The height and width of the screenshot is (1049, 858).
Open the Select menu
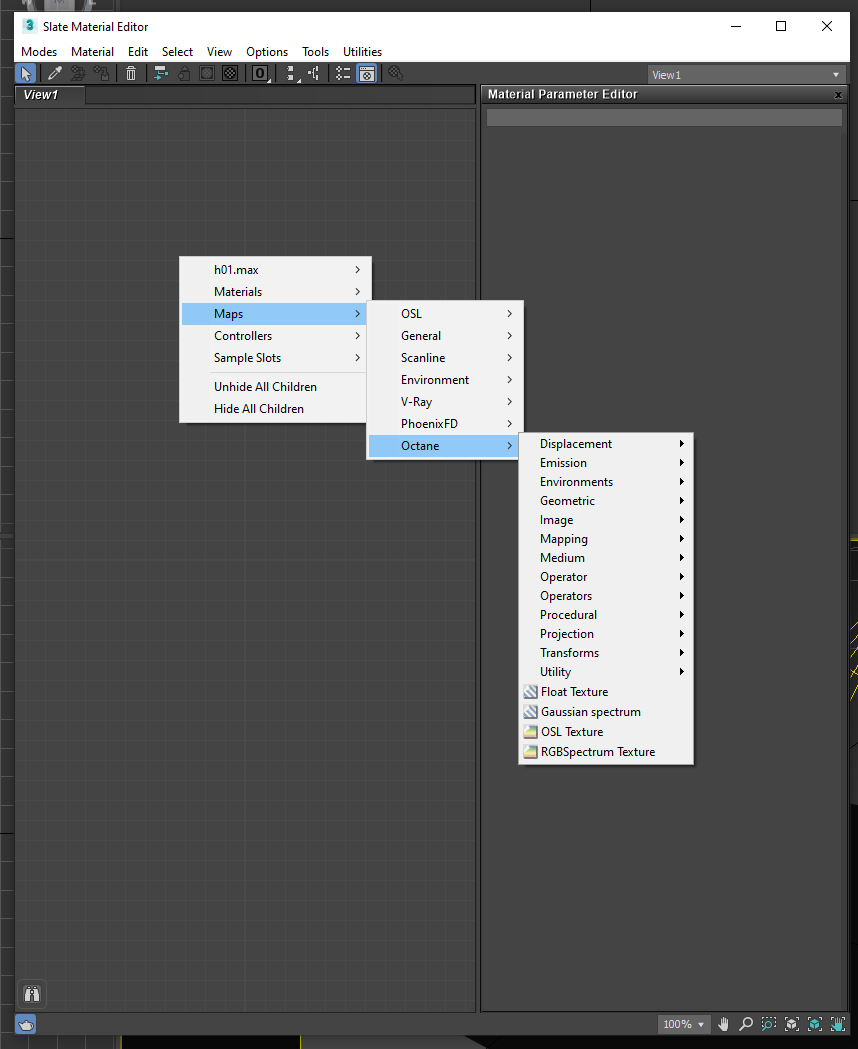(x=177, y=52)
